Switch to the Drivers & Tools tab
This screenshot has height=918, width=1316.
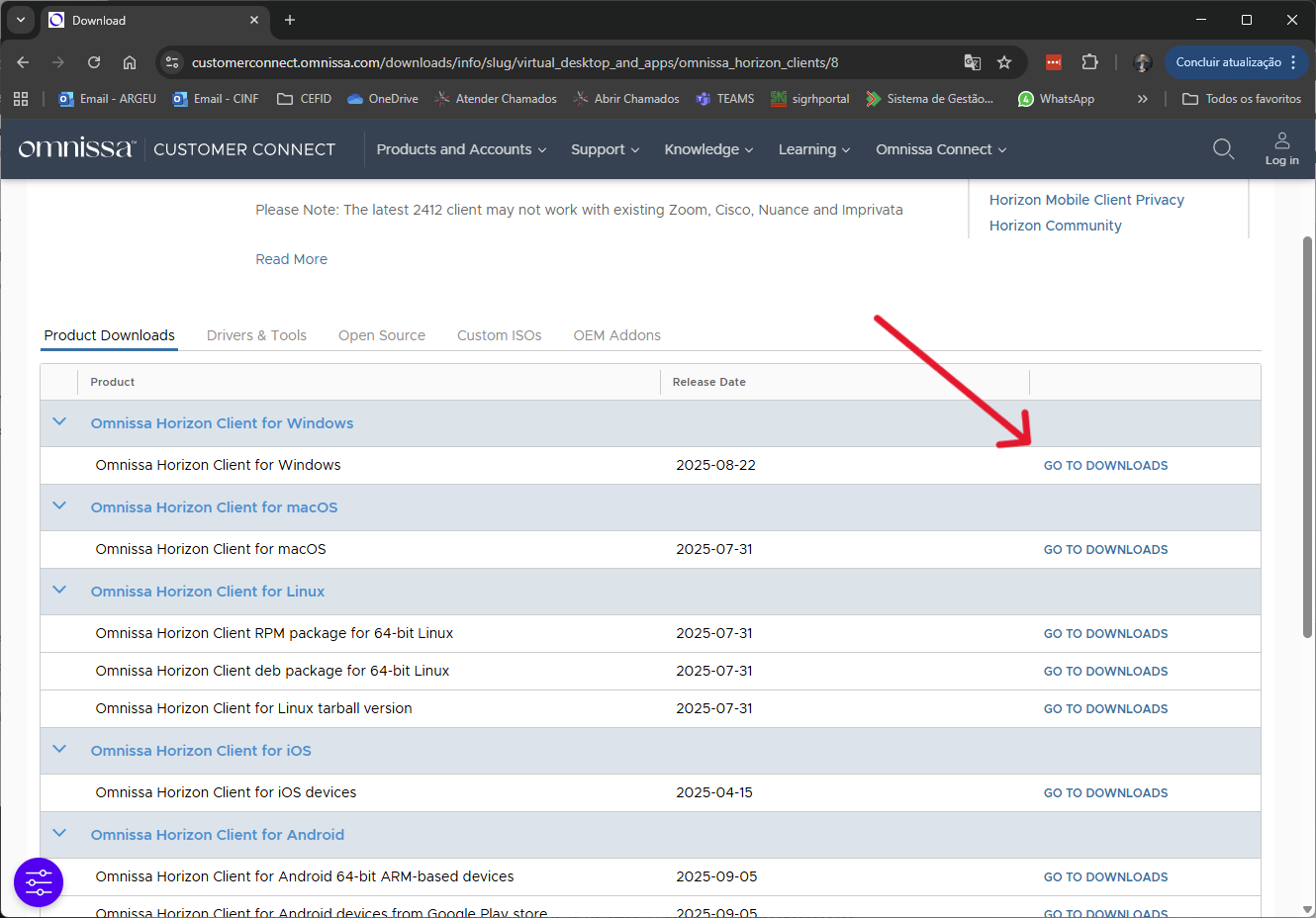click(x=256, y=335)
